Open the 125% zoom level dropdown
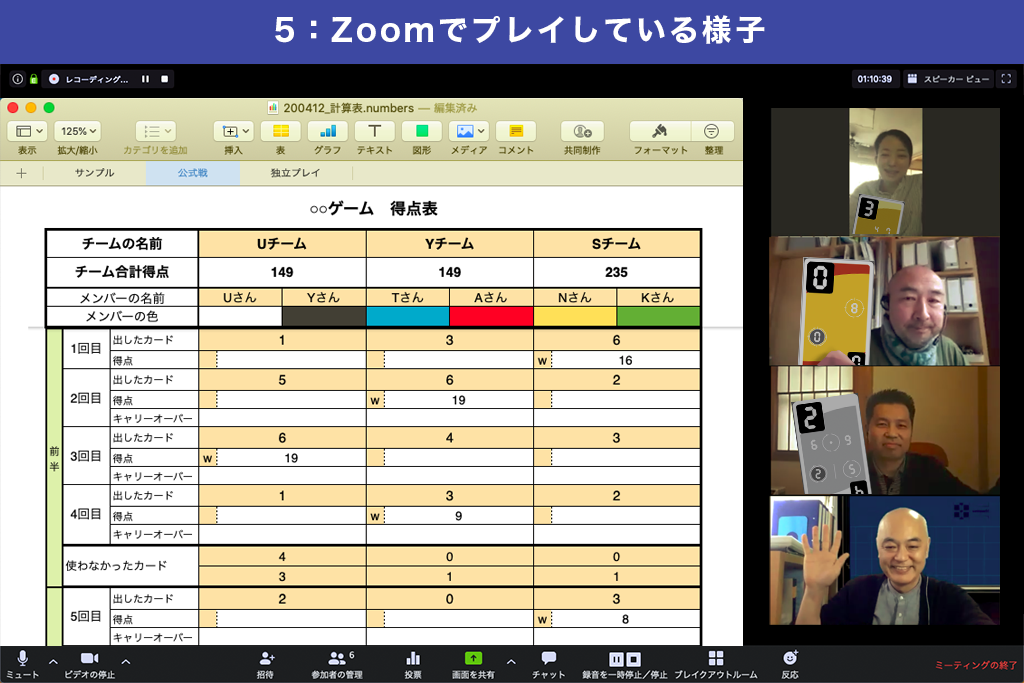1024x683 pixels. coord(78,131)
